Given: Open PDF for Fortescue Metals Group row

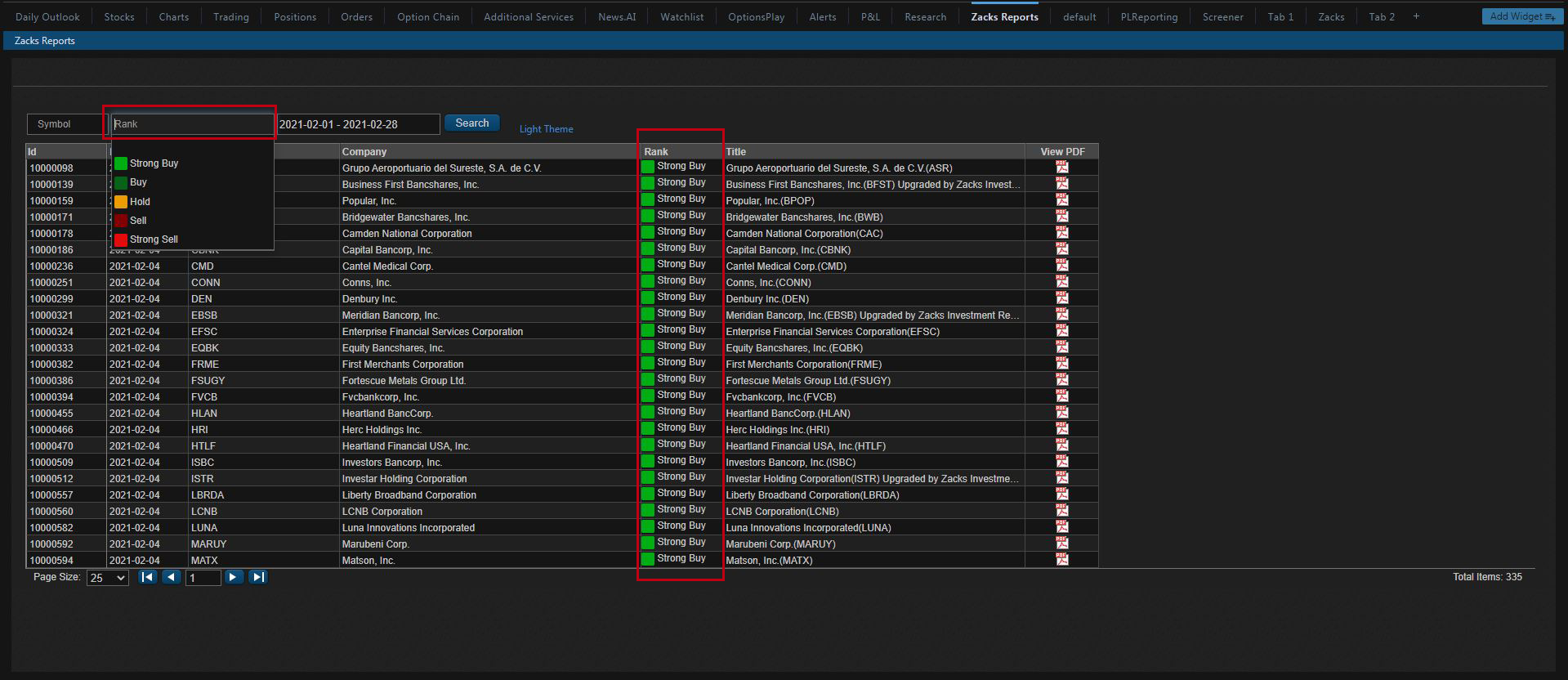Looking at the screenshot, I should (x=1061, y=379).
